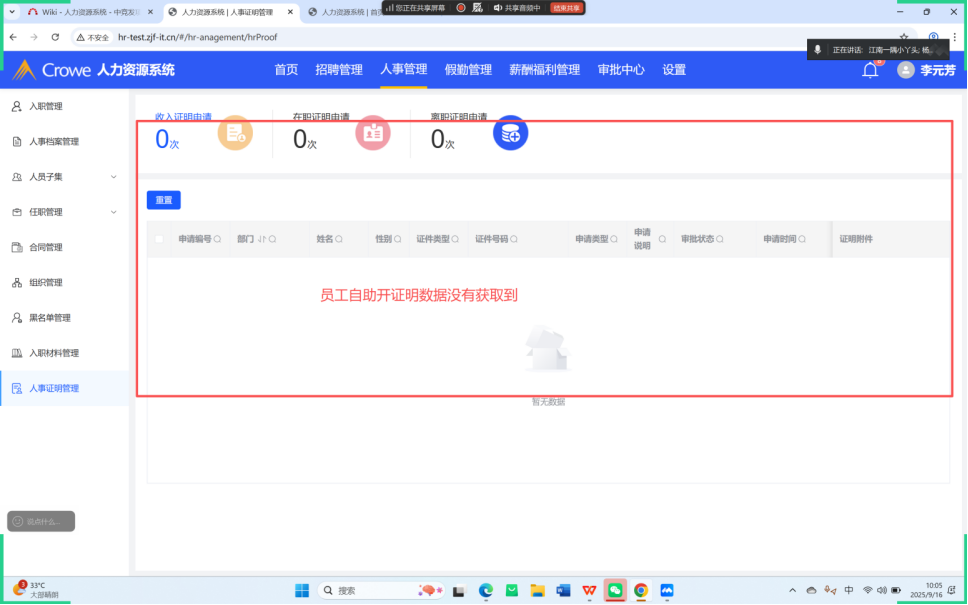
Task: Click the browser reload button
Action: click(x=55, y=37)
